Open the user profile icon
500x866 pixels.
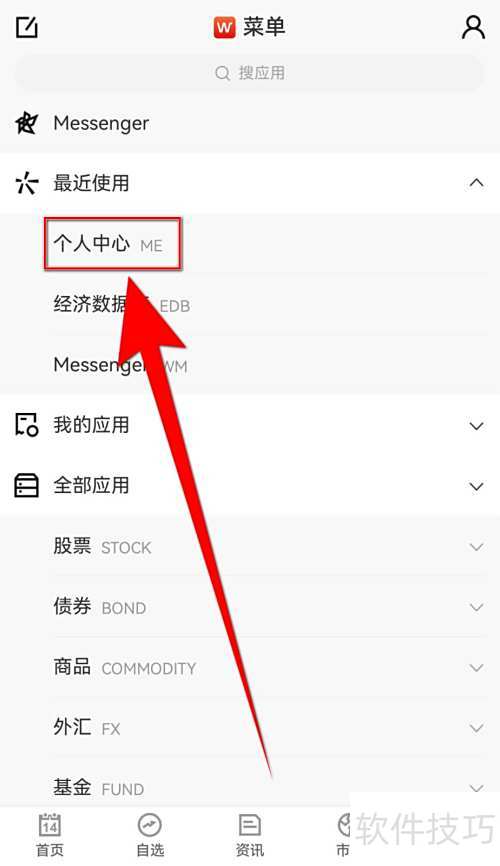tap(473, 27)
